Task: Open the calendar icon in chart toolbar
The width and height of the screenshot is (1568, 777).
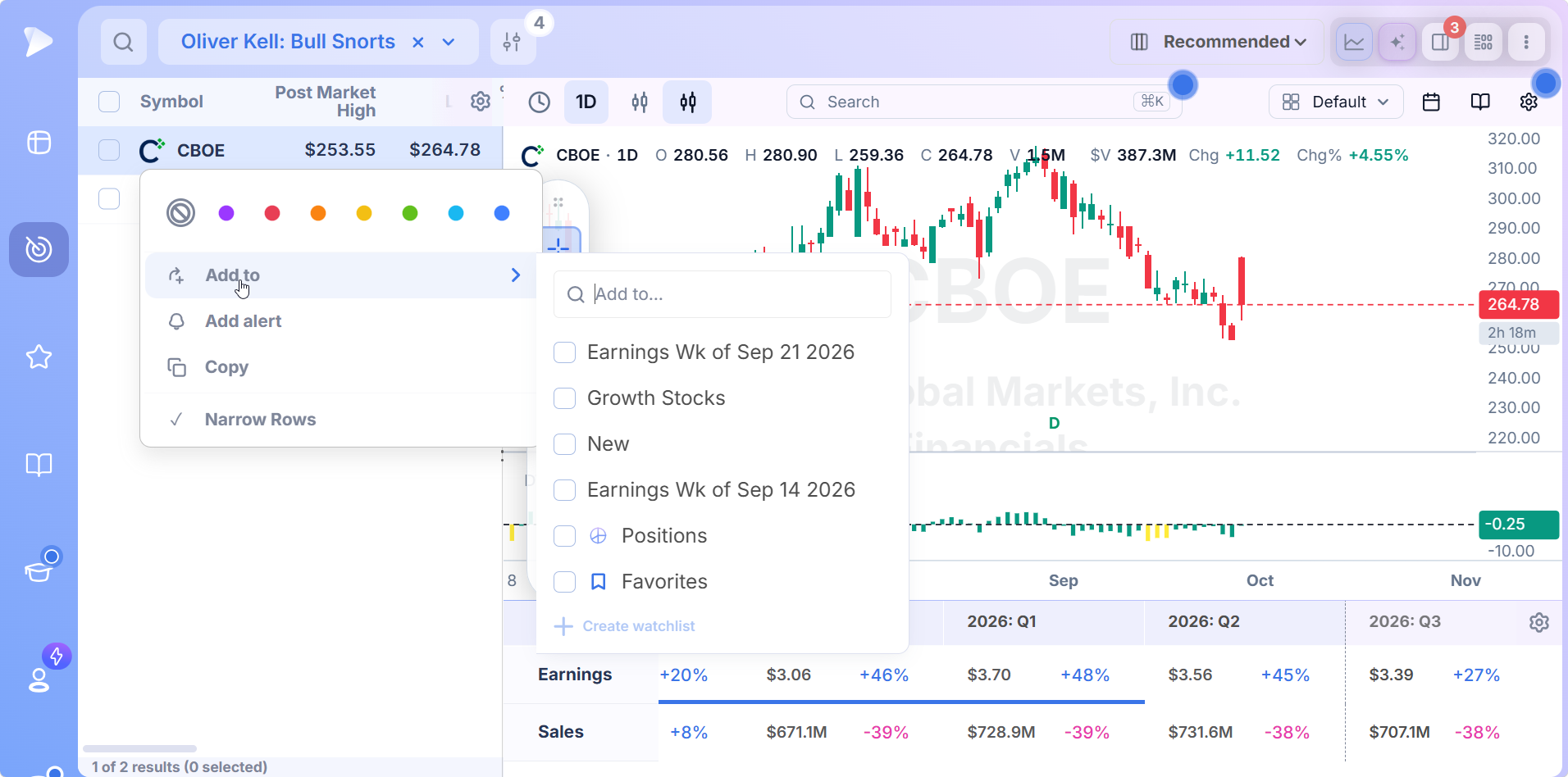Action: click(x=1431, y=102)
